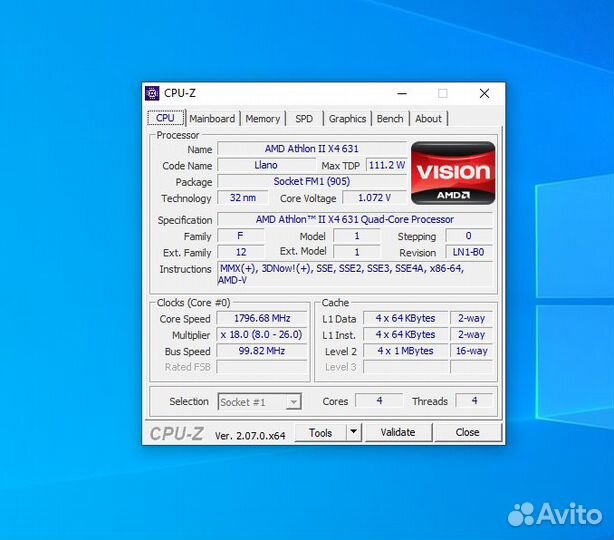Click the Instructions field listing MMX(+)

355,274
